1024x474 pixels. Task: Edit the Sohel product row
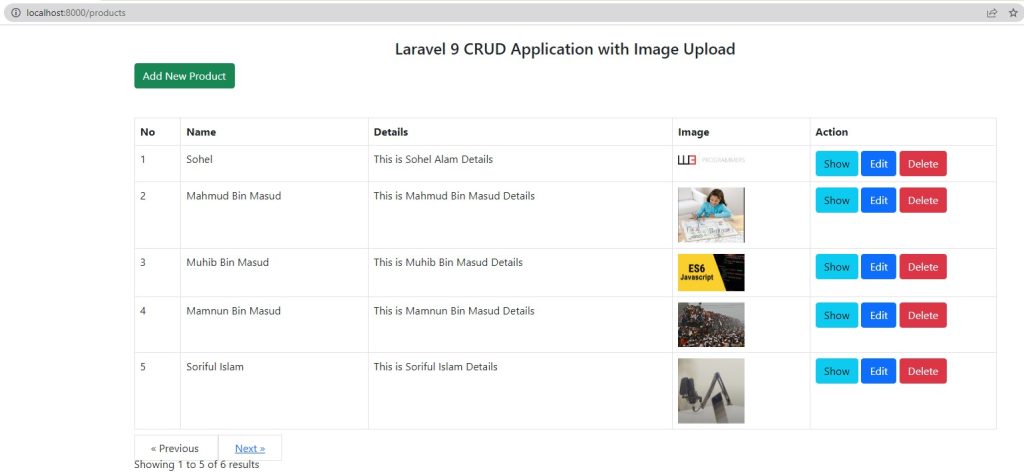(x=878, y=164)
